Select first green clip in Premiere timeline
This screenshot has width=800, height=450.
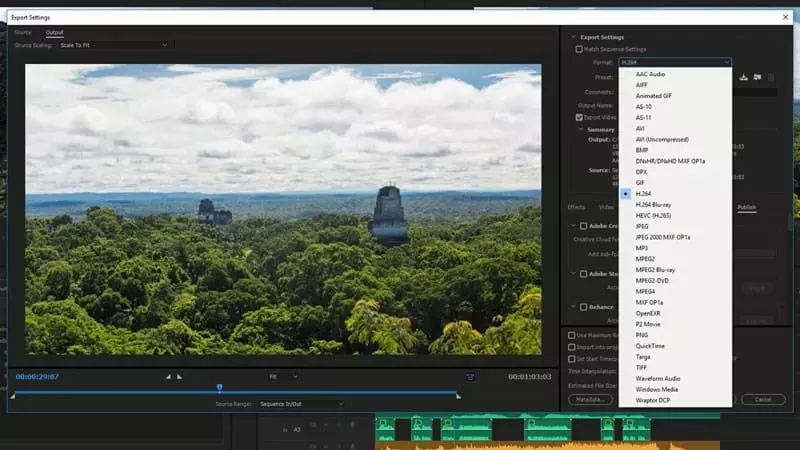(x=385, y=429)
